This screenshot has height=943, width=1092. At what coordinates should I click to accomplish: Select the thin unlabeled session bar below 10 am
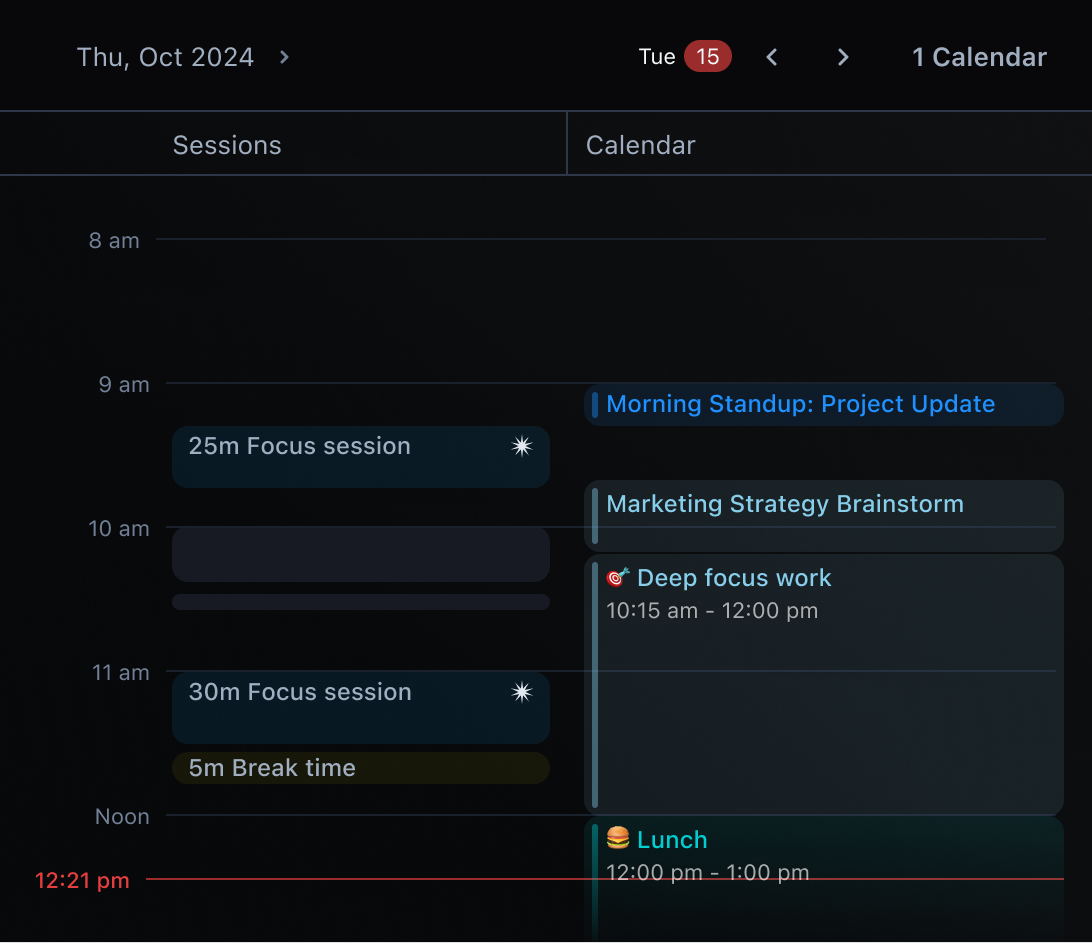click(361, 602)
